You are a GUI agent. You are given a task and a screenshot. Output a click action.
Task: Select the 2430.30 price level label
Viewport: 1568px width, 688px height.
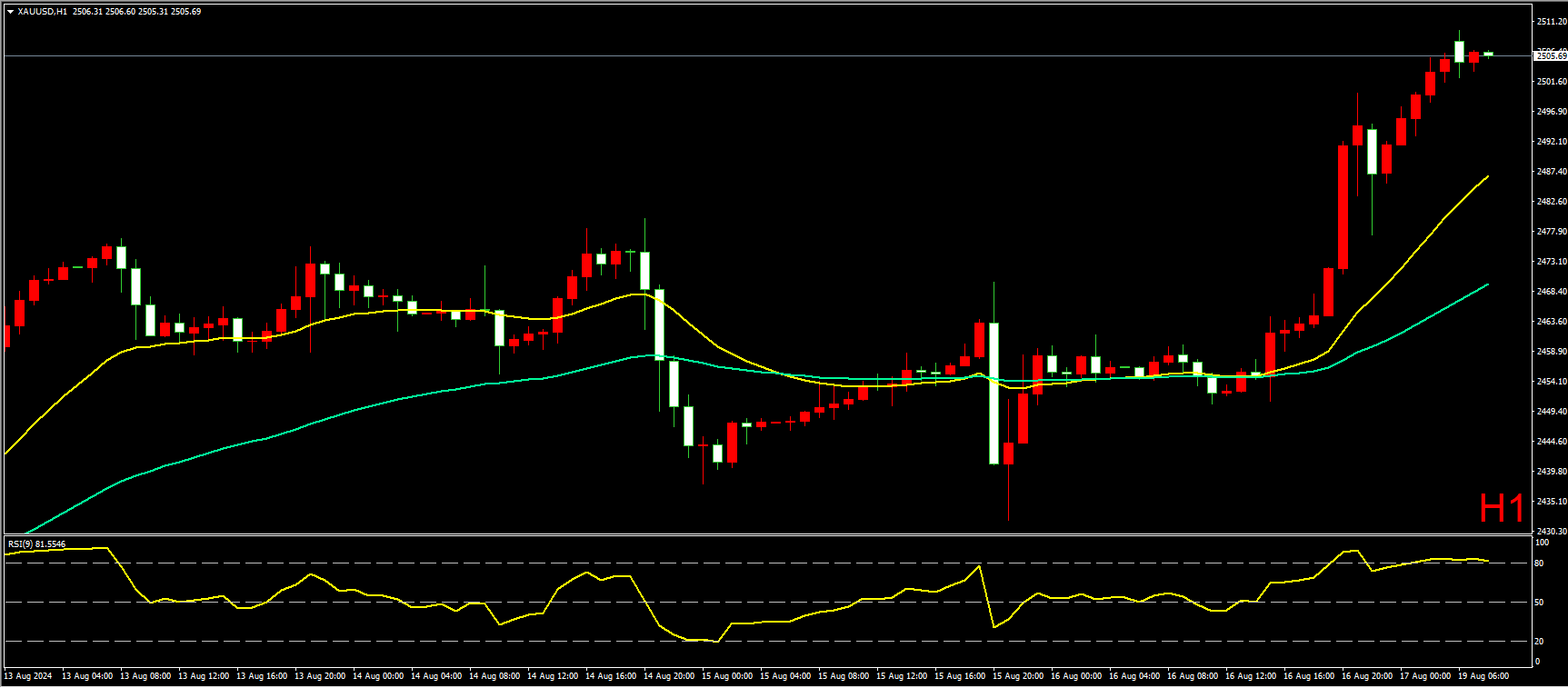(x=1552, y=532)
